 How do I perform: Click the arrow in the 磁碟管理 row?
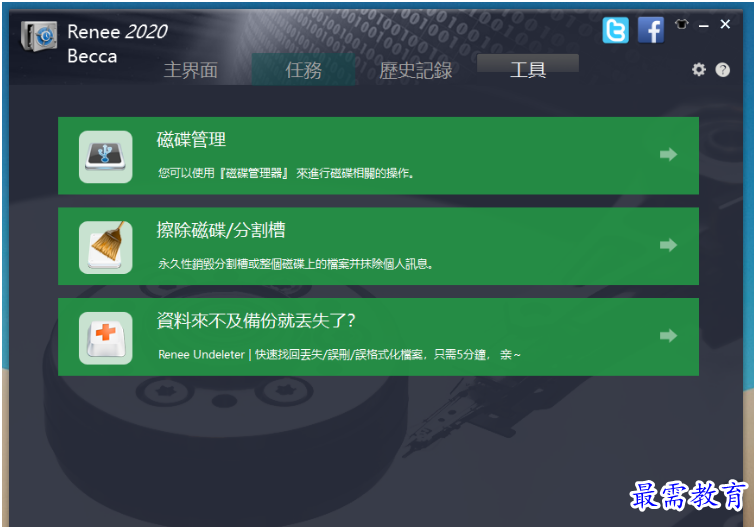pyautogui.click(x=668, y=154)
